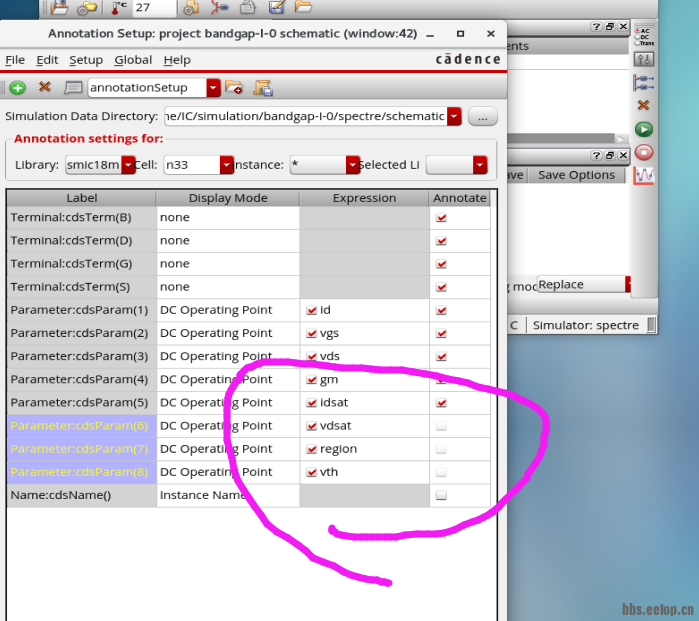
Task: Close the upper ADE pane with its X
Action: tap(623, 27)
